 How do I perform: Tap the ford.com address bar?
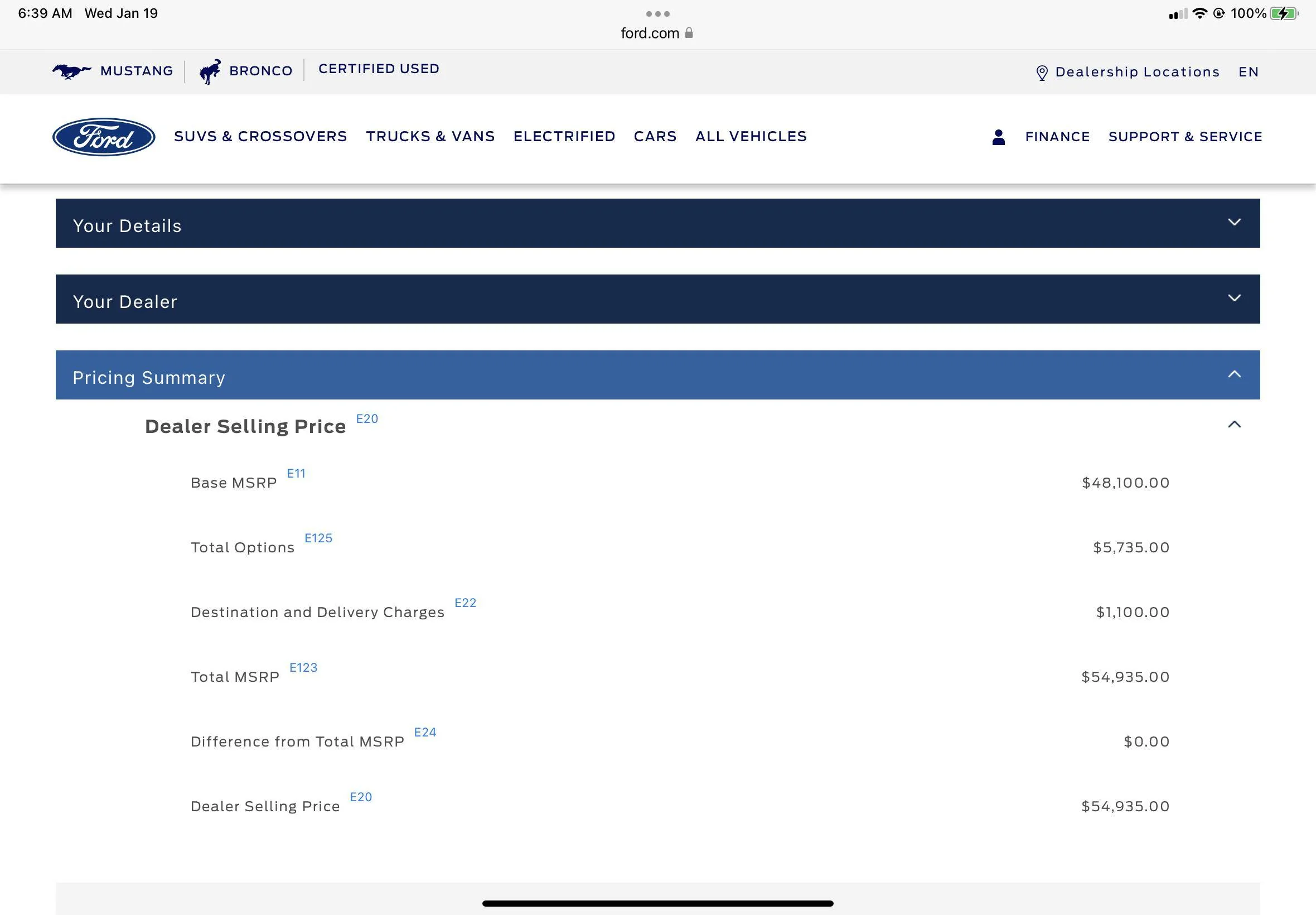657,33
